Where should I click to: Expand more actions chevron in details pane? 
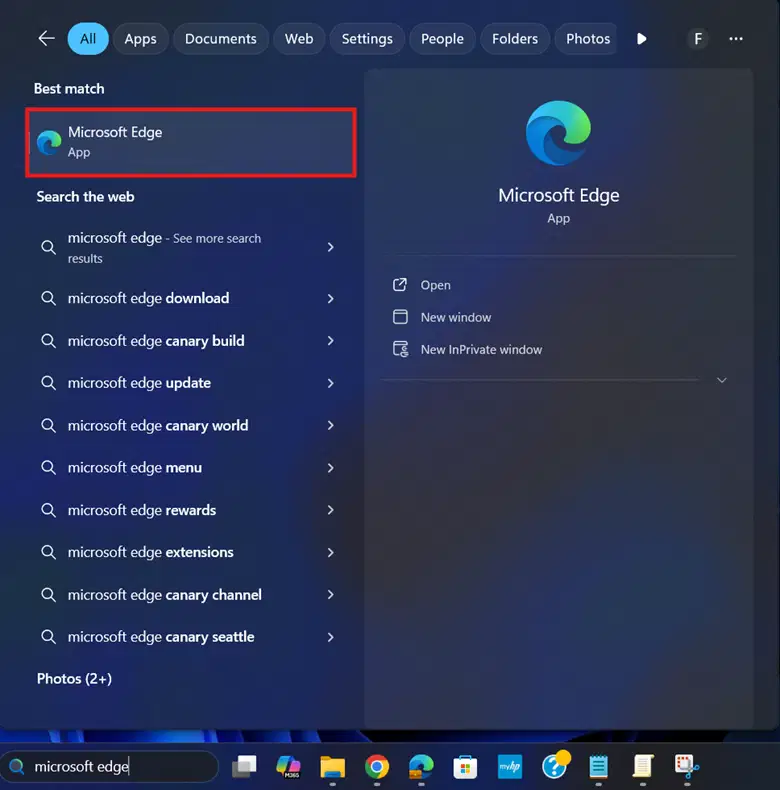point(722,380)
